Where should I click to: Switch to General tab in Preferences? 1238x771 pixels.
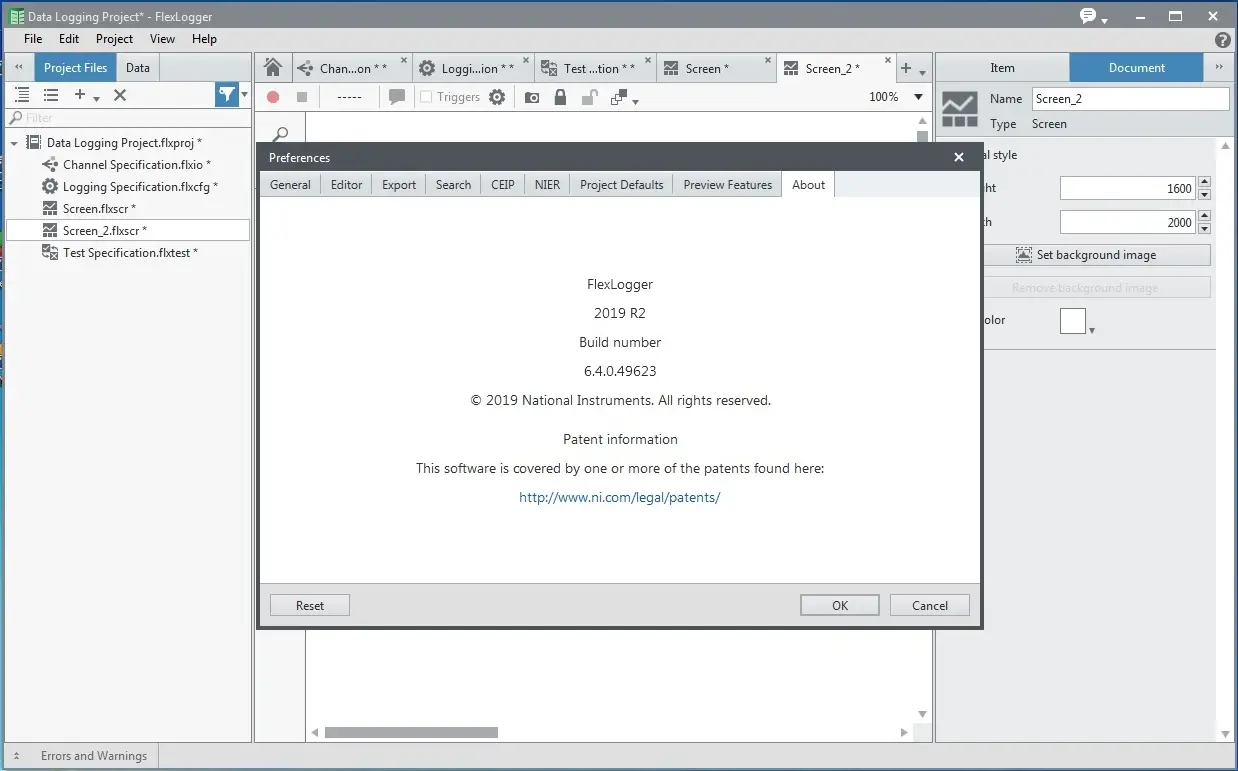290,184
